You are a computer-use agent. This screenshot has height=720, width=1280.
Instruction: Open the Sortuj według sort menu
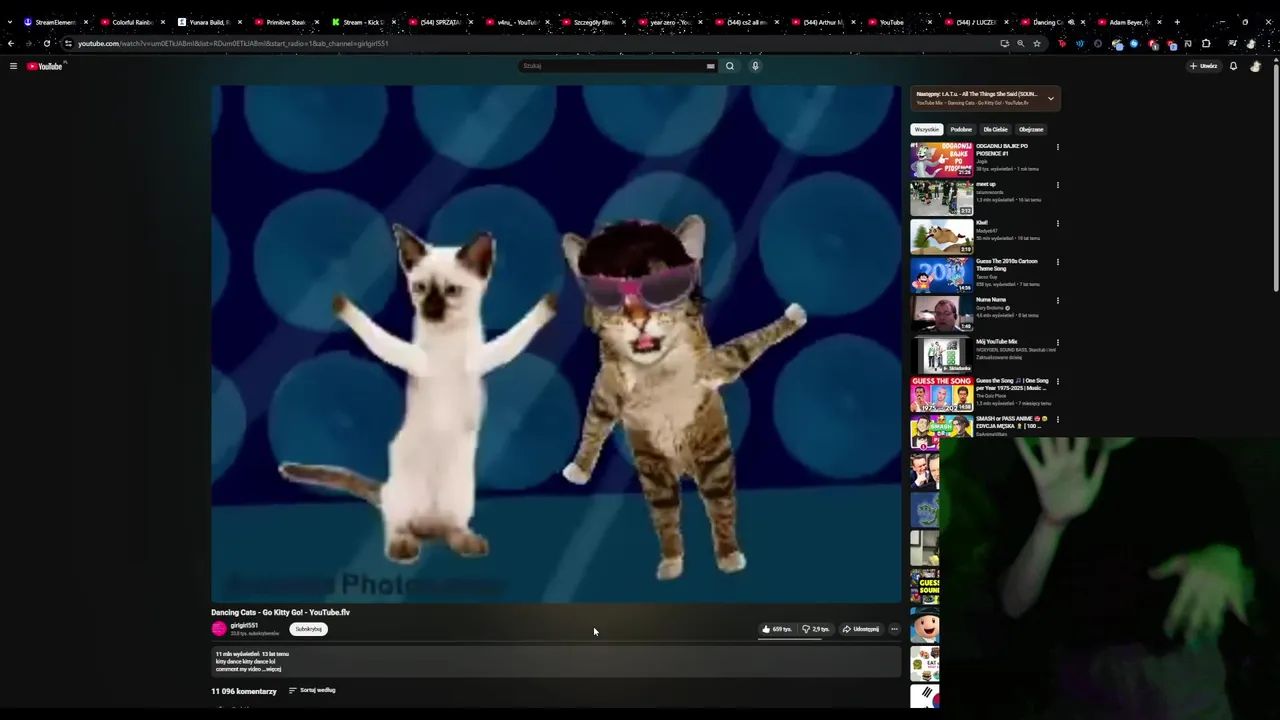tap(312, 690)
